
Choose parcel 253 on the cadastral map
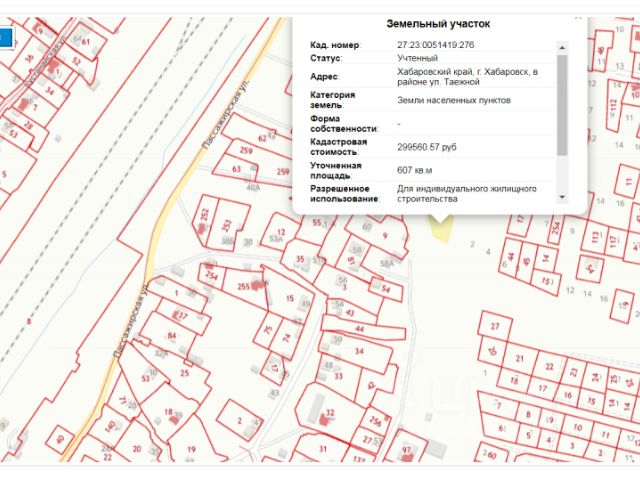click(x=227, y=224)
